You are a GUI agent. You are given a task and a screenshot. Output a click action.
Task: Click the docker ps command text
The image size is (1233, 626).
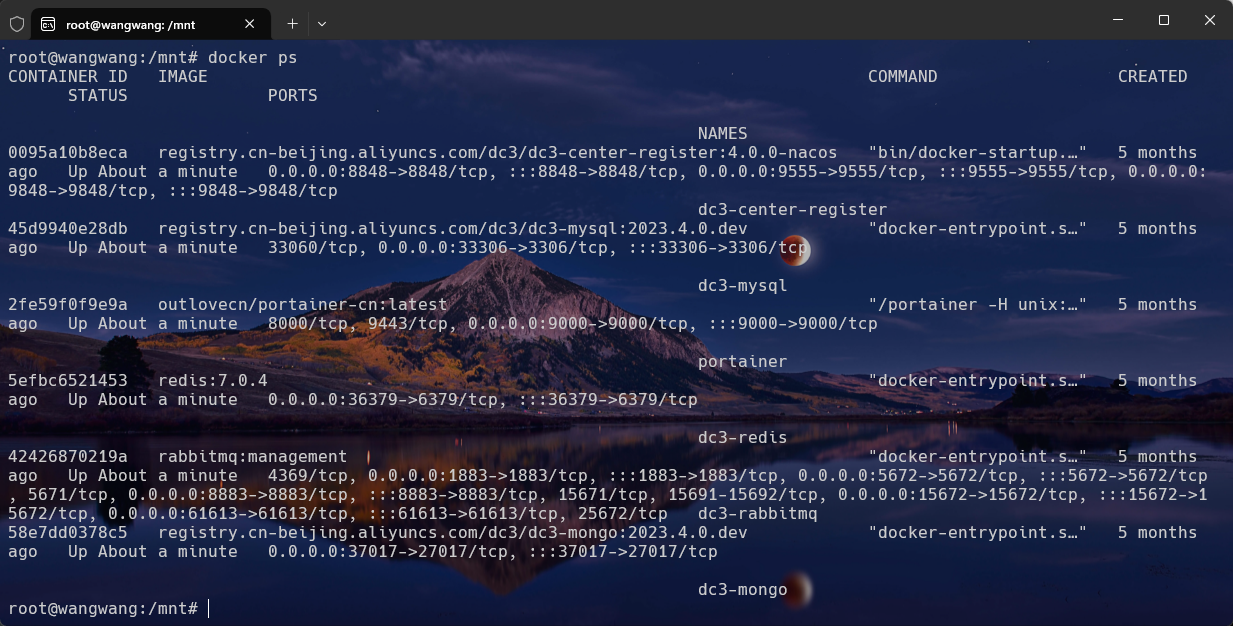click(252, 58)
